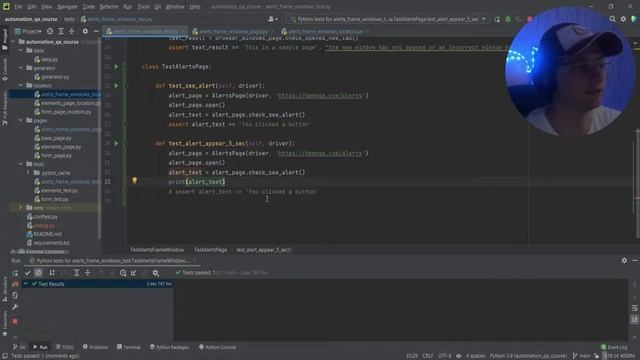Expand the venv folder

(x=21, y=207)
